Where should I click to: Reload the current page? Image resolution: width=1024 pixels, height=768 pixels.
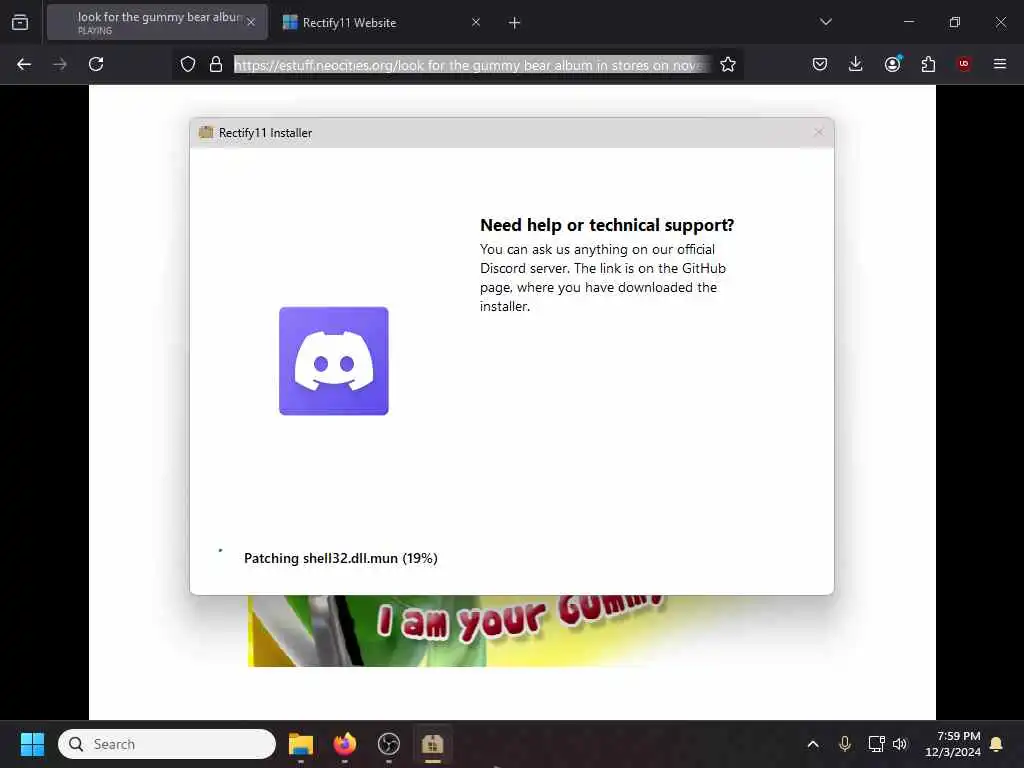click(x=96, y=64)
